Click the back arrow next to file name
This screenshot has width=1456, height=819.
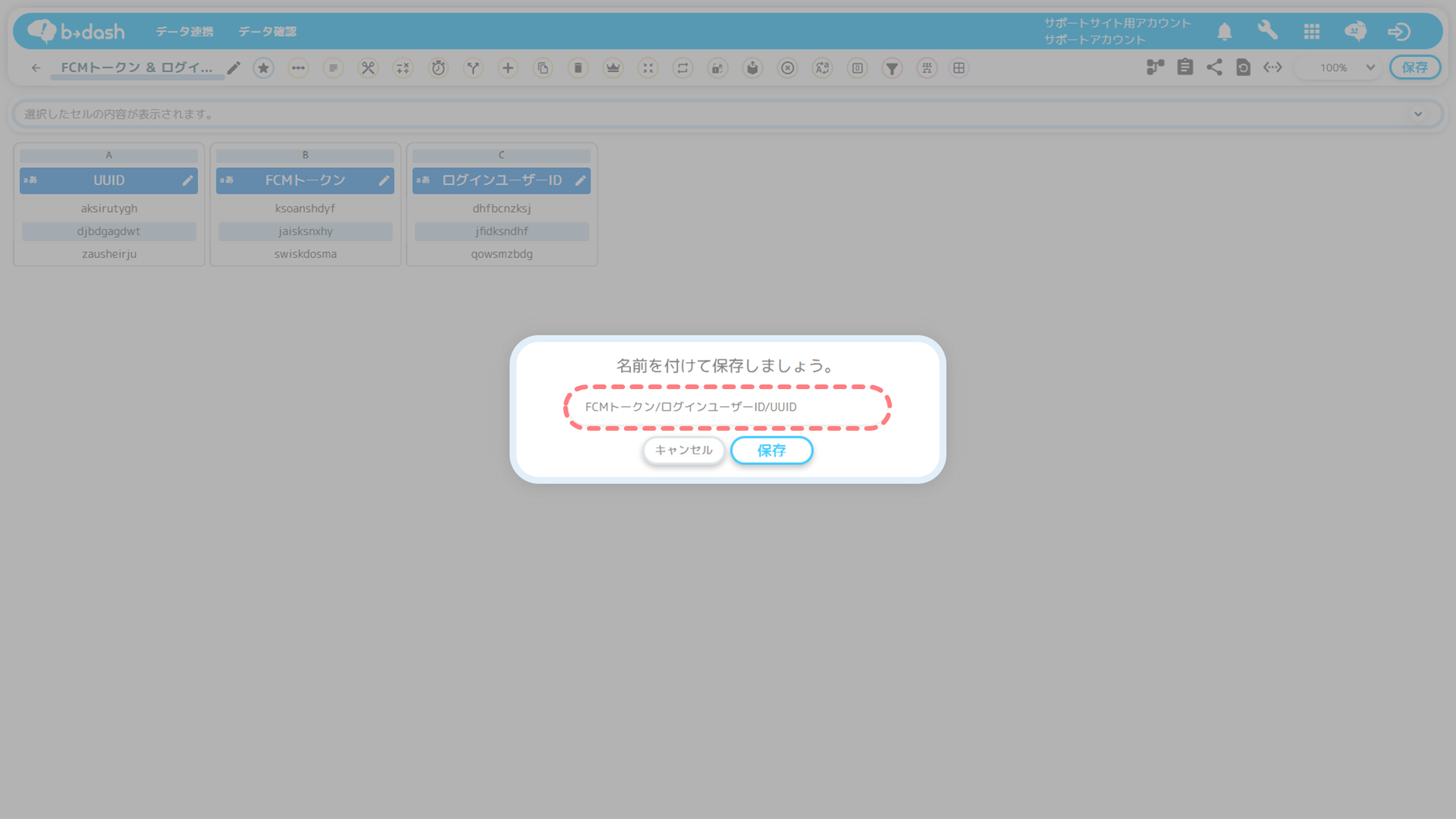pos(35,68)
